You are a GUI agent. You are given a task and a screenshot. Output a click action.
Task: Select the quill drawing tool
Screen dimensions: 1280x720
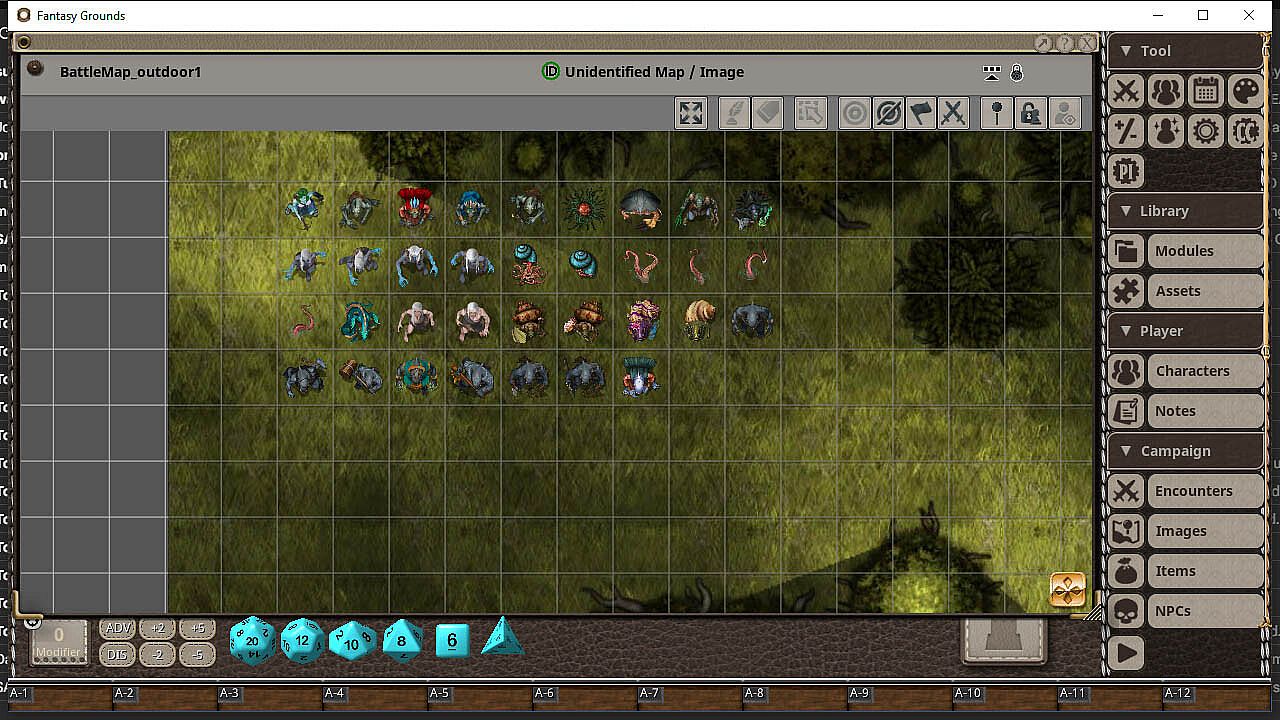point(735,113)
